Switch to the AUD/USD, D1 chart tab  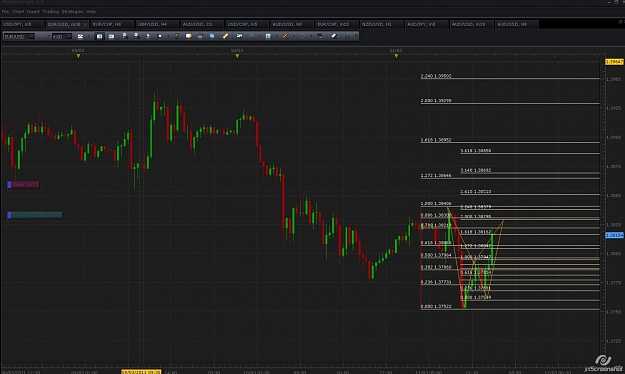pos(202,24)
